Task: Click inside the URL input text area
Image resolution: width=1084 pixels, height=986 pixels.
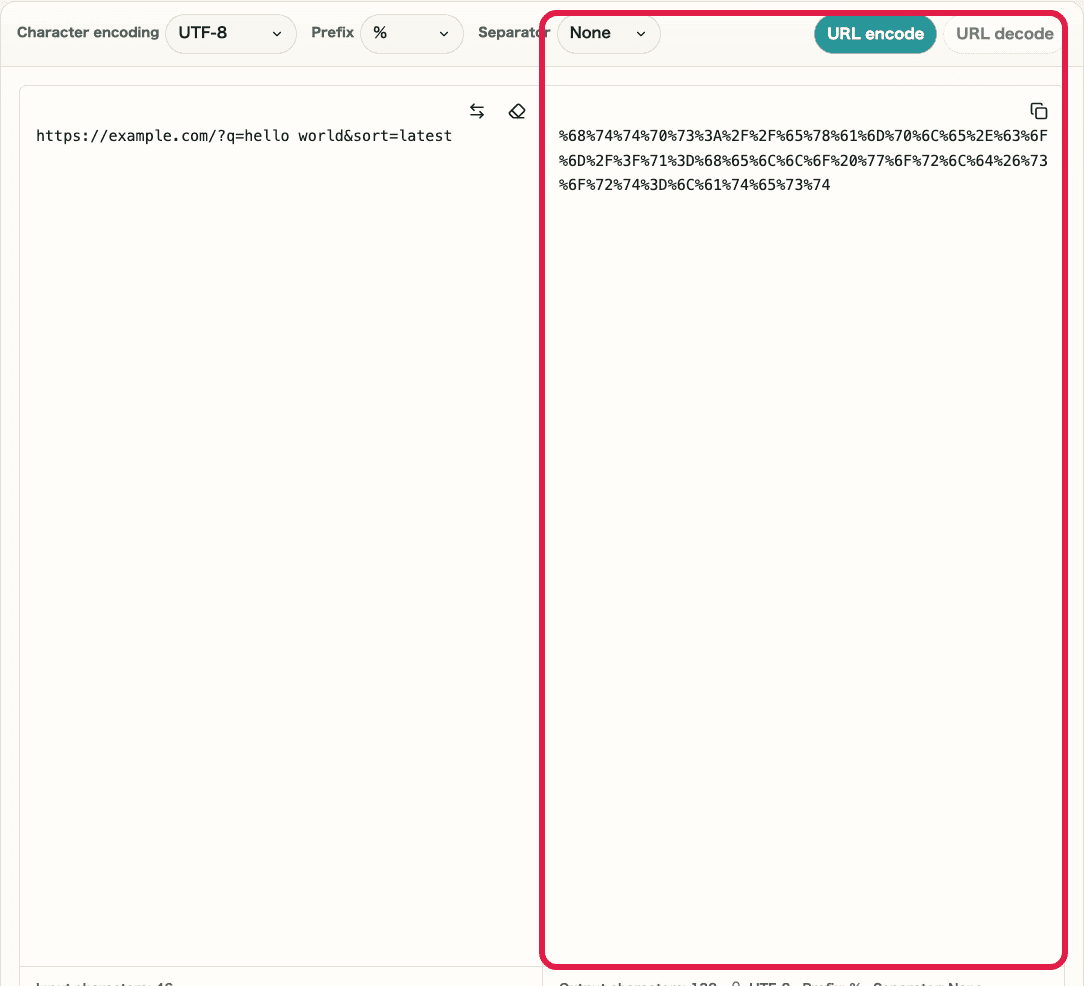Action: pos(250,300)
